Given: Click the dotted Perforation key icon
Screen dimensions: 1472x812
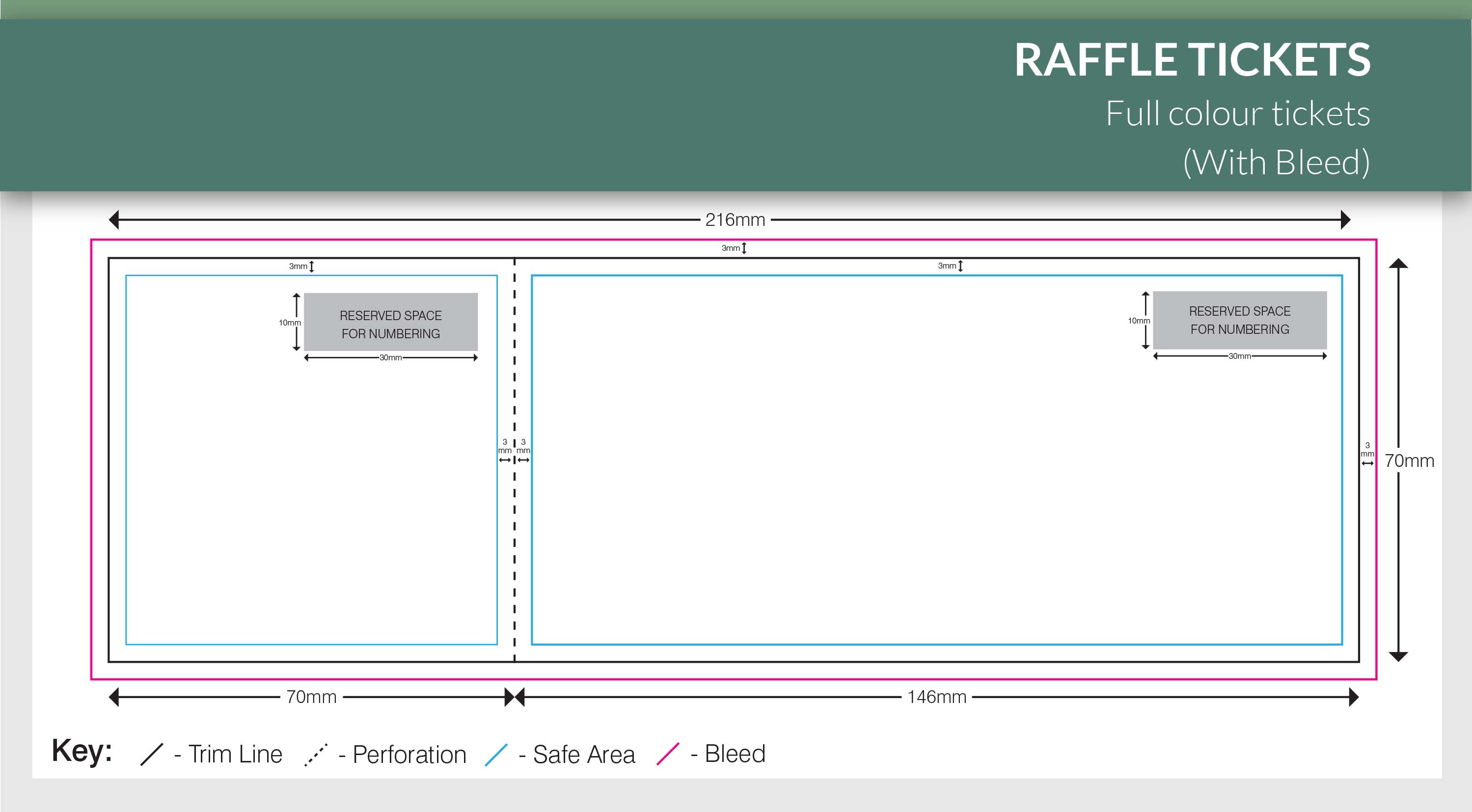Looking at the screenshot, I should (316, 754).
